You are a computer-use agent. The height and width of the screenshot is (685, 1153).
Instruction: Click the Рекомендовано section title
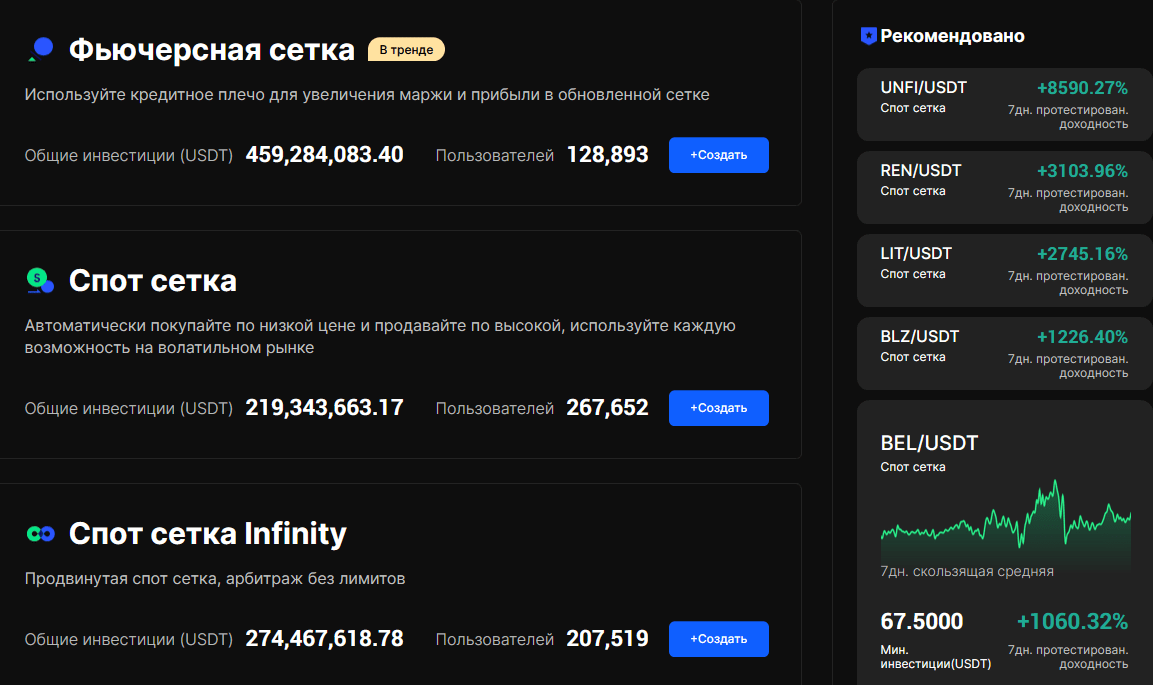[952, 36]
